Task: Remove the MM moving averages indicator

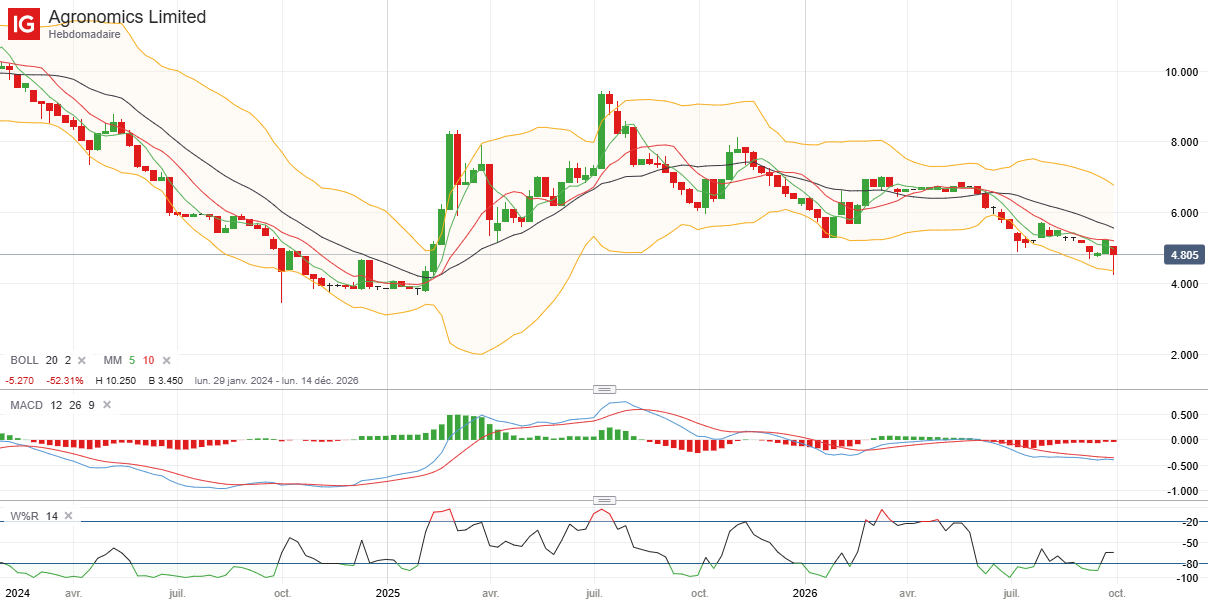Action: coord(166,360)
